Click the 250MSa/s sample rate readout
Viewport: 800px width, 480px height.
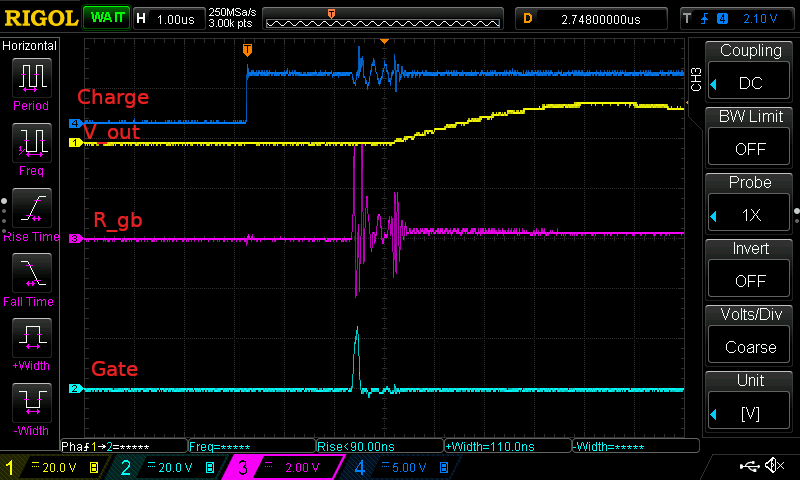tap(232, 12)
